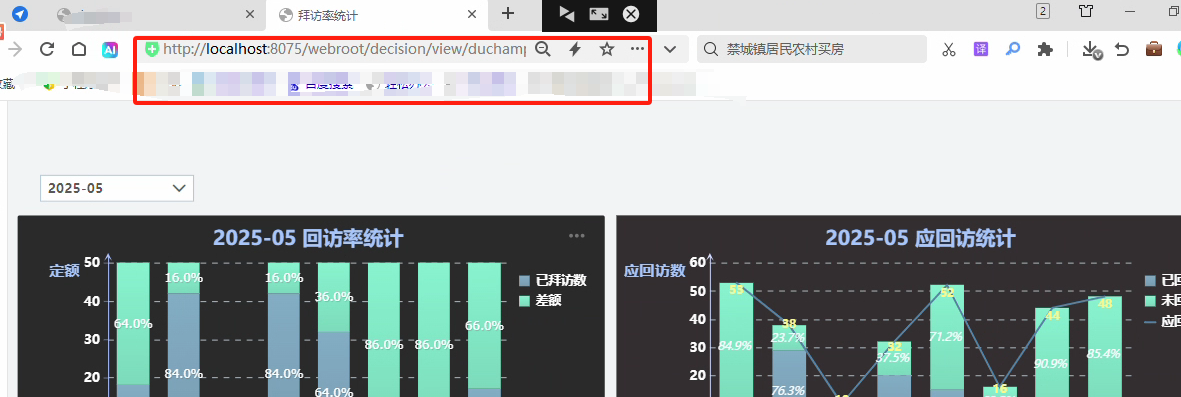Open the 2025-05 month dropdown

pyautogui.click(x=117, y=188)
